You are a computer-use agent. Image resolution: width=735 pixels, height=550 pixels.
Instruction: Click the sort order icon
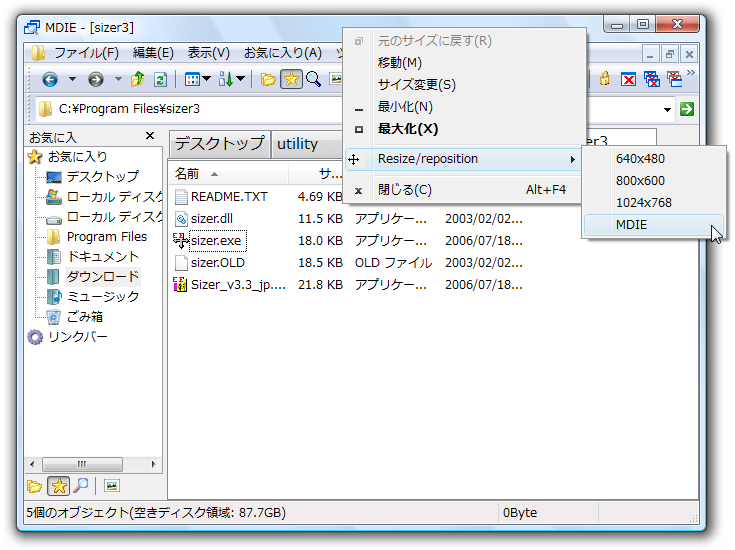(x=225, y=79)
